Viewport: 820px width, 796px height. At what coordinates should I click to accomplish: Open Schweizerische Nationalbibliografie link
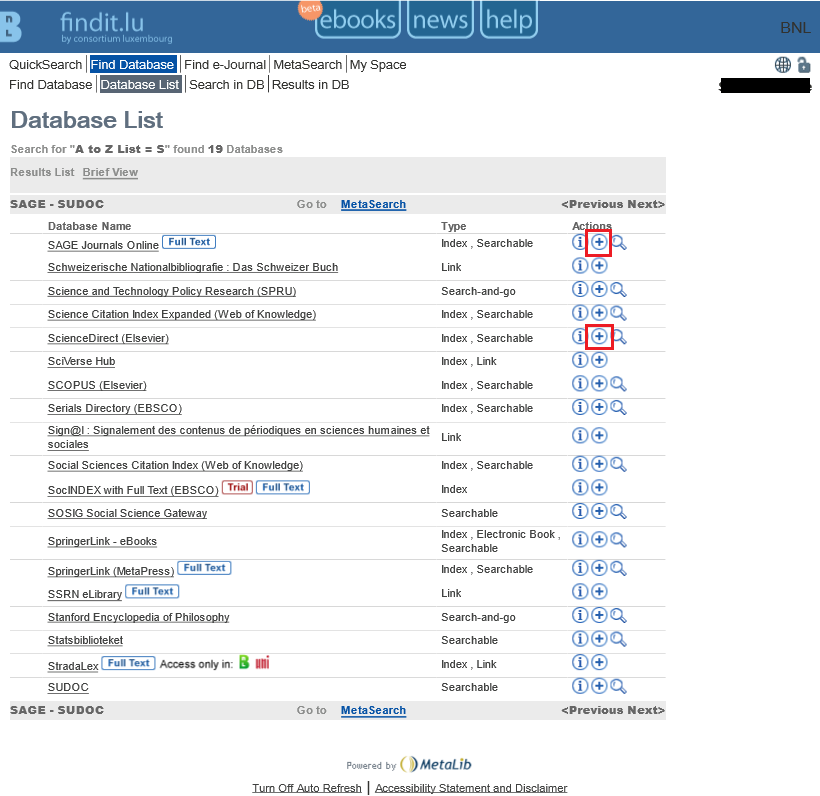point(193,267)
